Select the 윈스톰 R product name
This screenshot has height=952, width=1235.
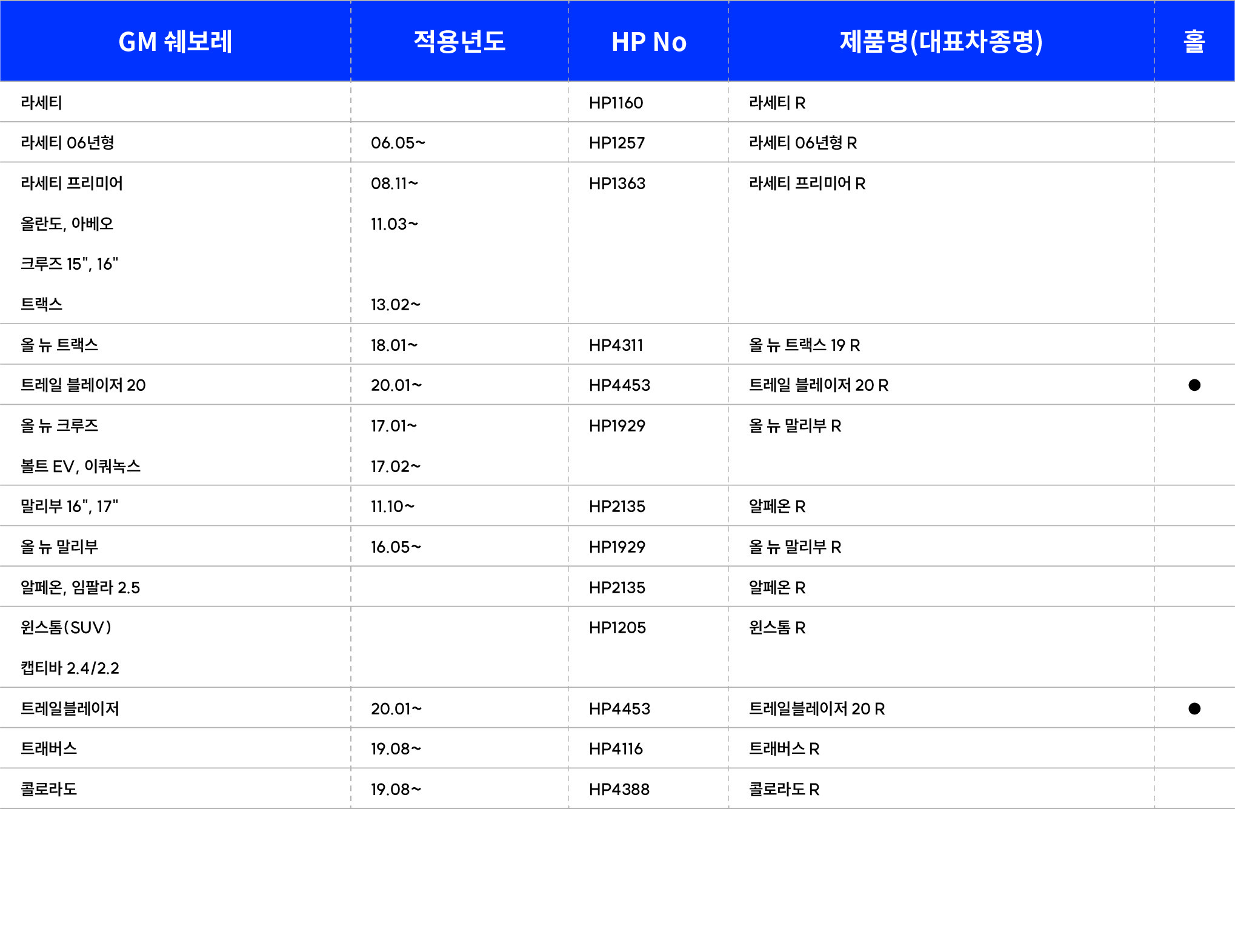pyautogui.click(x=777, y=627)
